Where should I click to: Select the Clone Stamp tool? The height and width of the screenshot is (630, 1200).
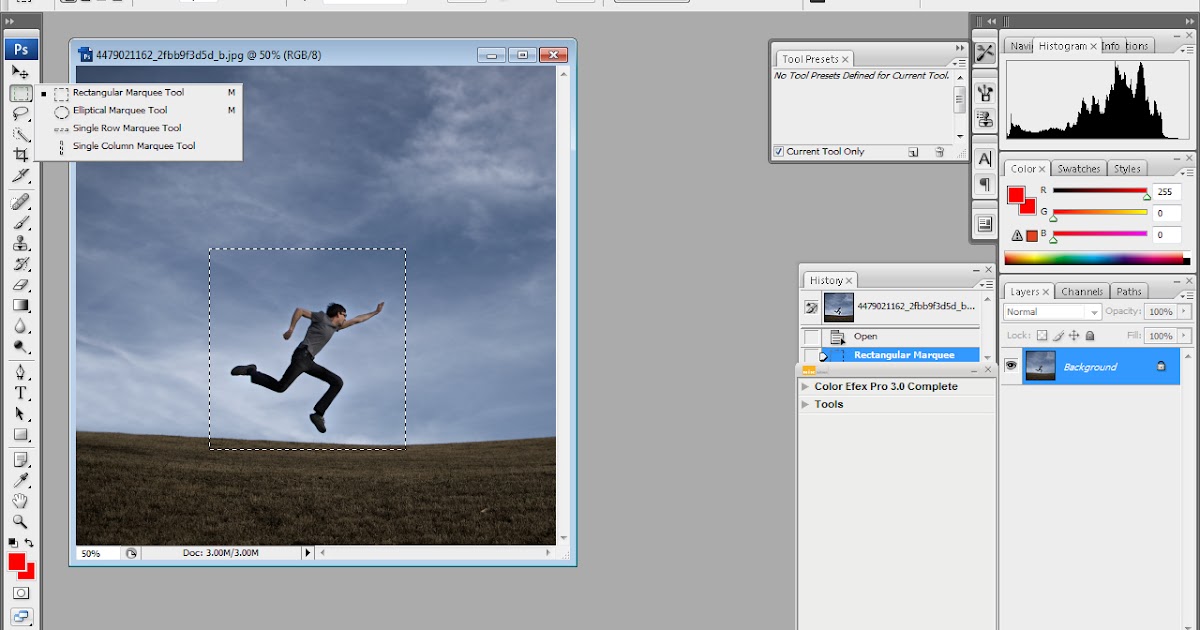tap(21, 244)
